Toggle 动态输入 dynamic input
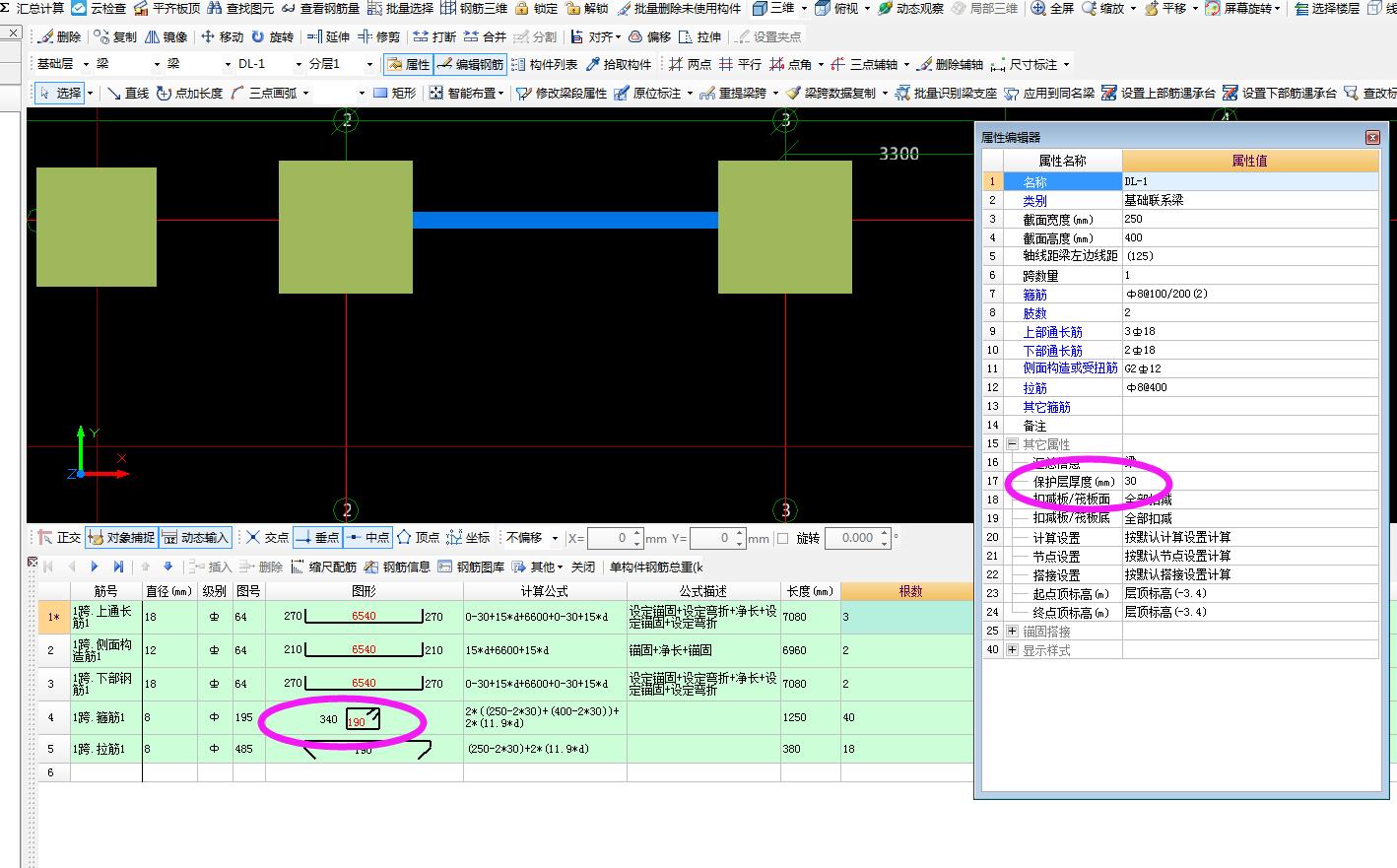1397x868 pixels. coord(195,537)
